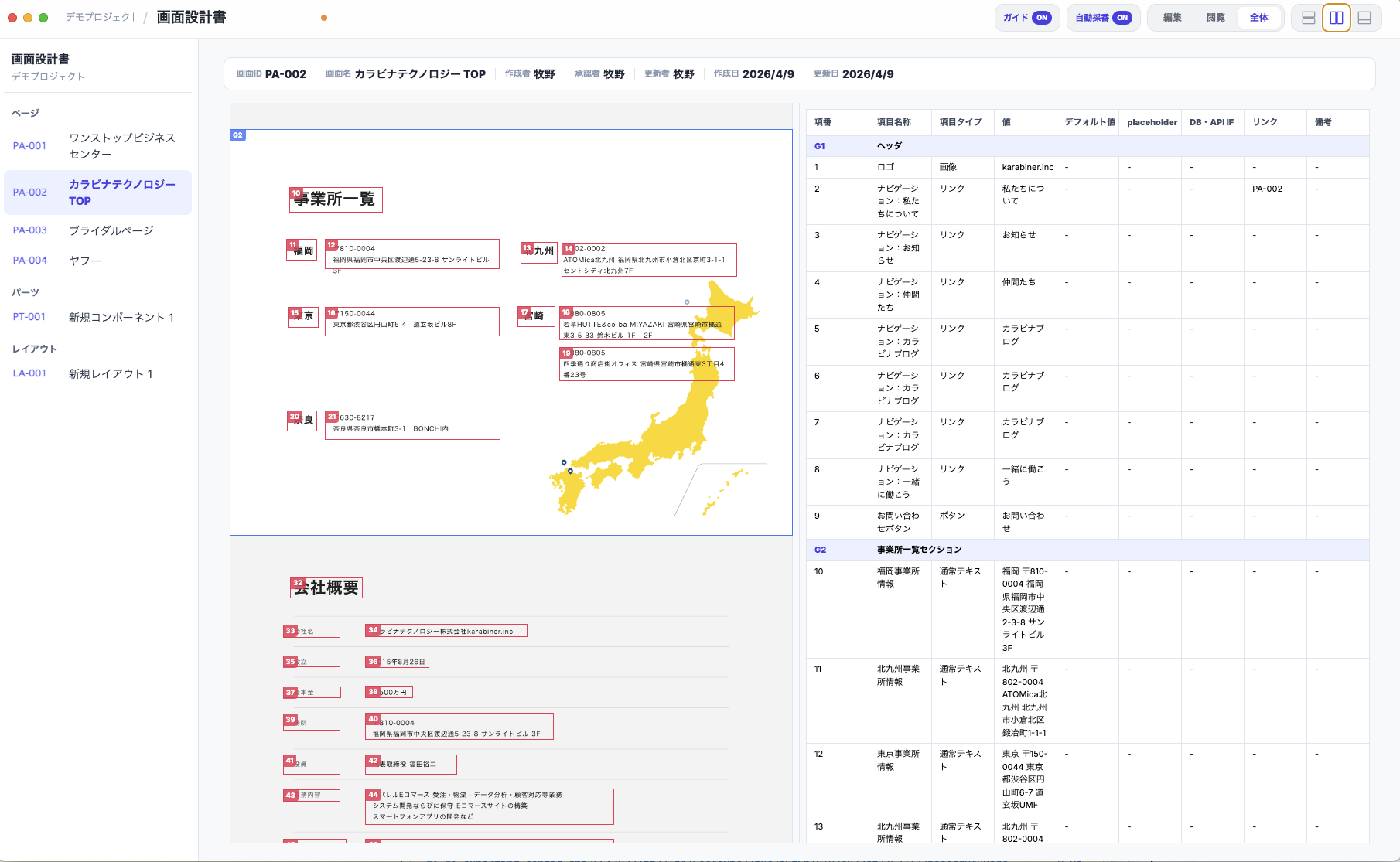Select annotation marker 19 on 四季通り address
Image resolution: width=1400 pixels, height=862 pixels.
566,353
